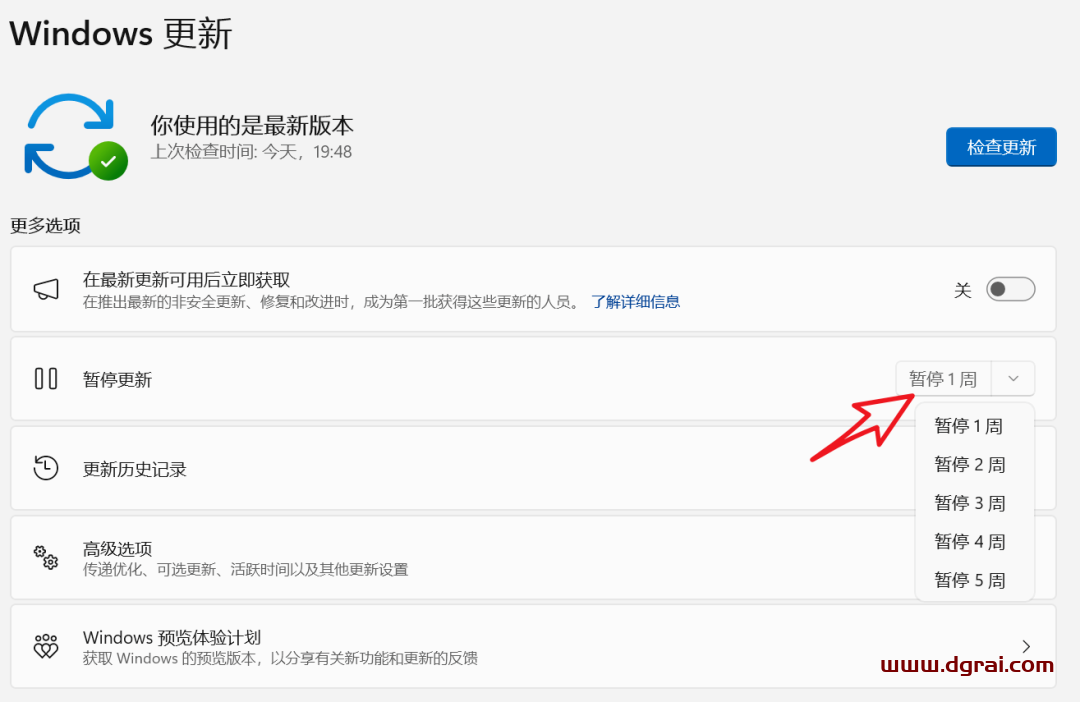This screenshot has height=702, width=1080.
Task: Open 高级选项 settings
Action: tap(533, 558)
